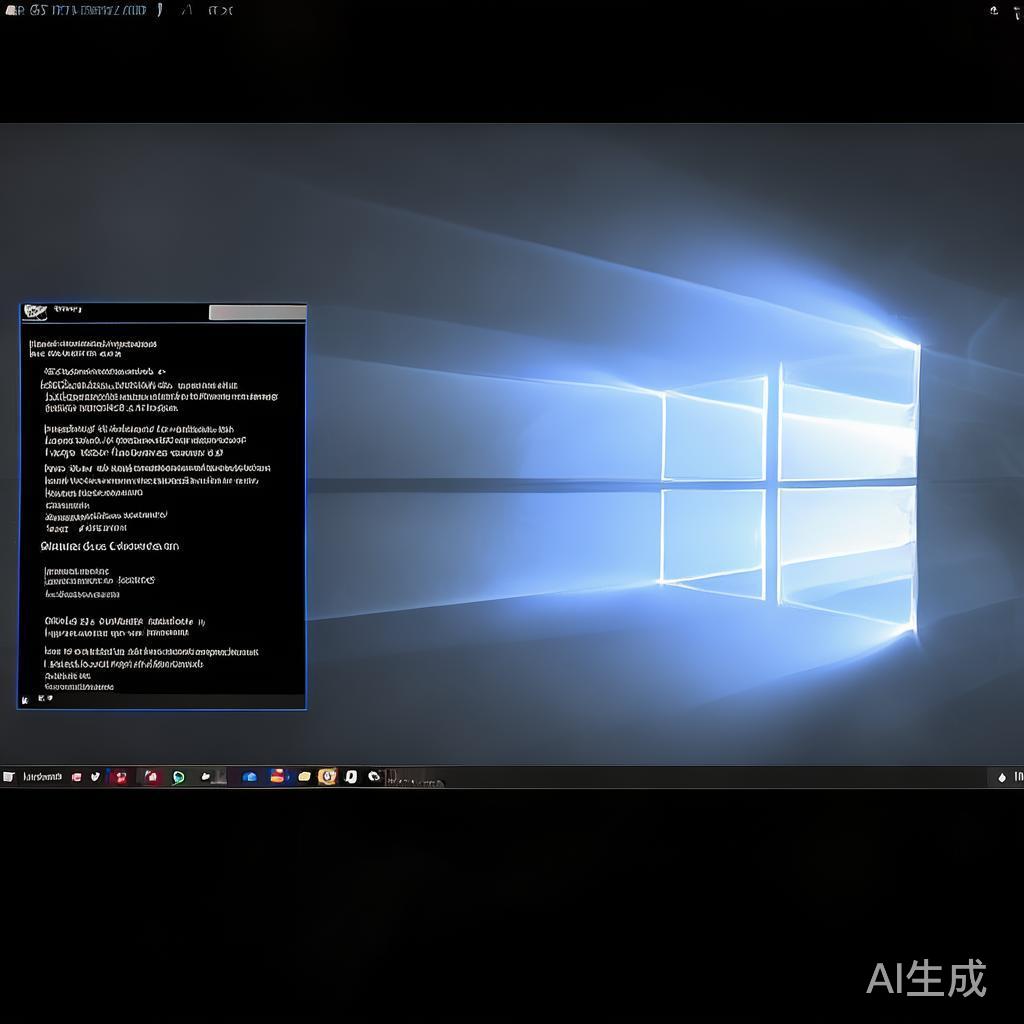
Task: Open the search label beside the Start button
Action: click(42, 777)
